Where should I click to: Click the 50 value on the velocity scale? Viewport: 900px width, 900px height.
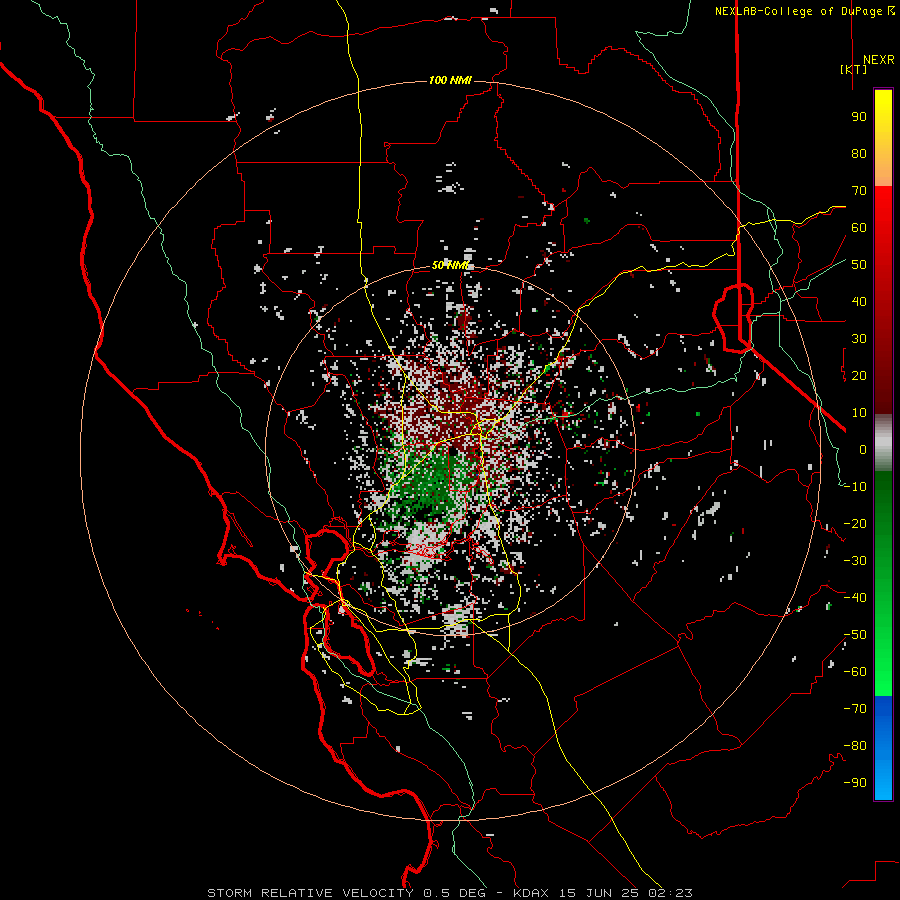(x=859, y=265)
